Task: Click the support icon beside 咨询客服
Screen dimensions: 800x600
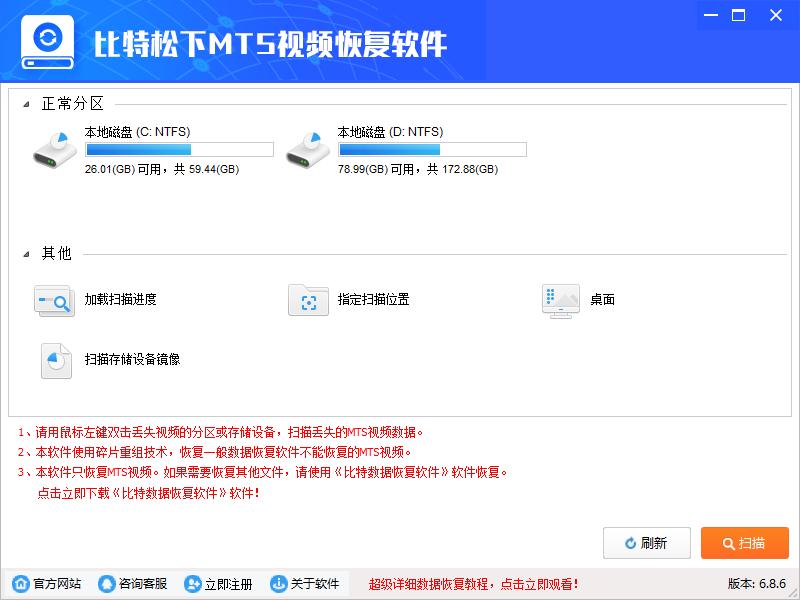Action: point(107,584)
